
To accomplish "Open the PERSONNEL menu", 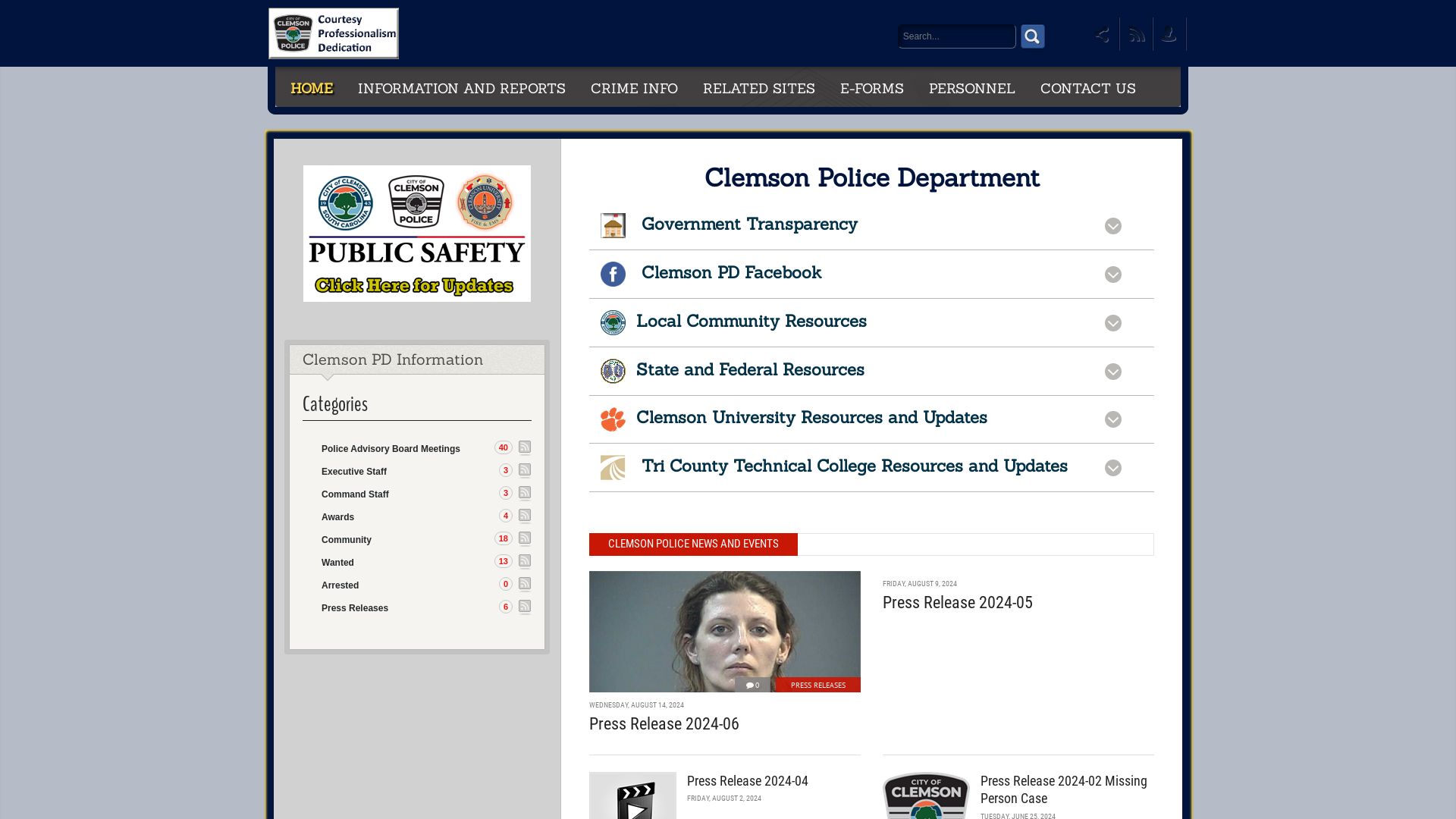I will coord(972,88).
